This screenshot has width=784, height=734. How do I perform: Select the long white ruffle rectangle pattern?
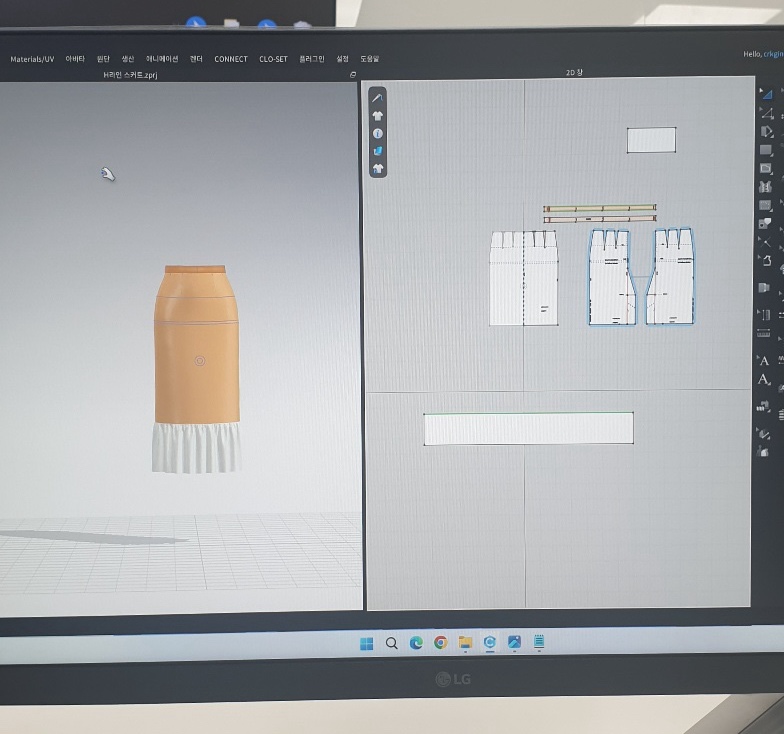528,428
